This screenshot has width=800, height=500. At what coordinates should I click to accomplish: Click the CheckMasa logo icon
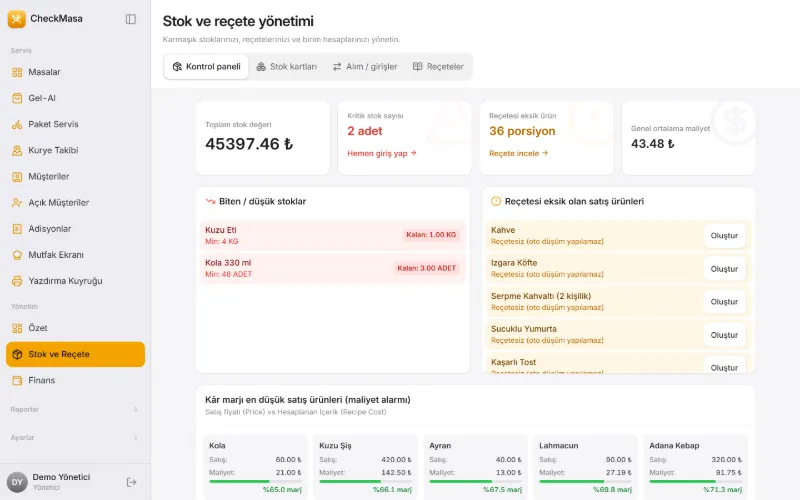pos(16,19)
